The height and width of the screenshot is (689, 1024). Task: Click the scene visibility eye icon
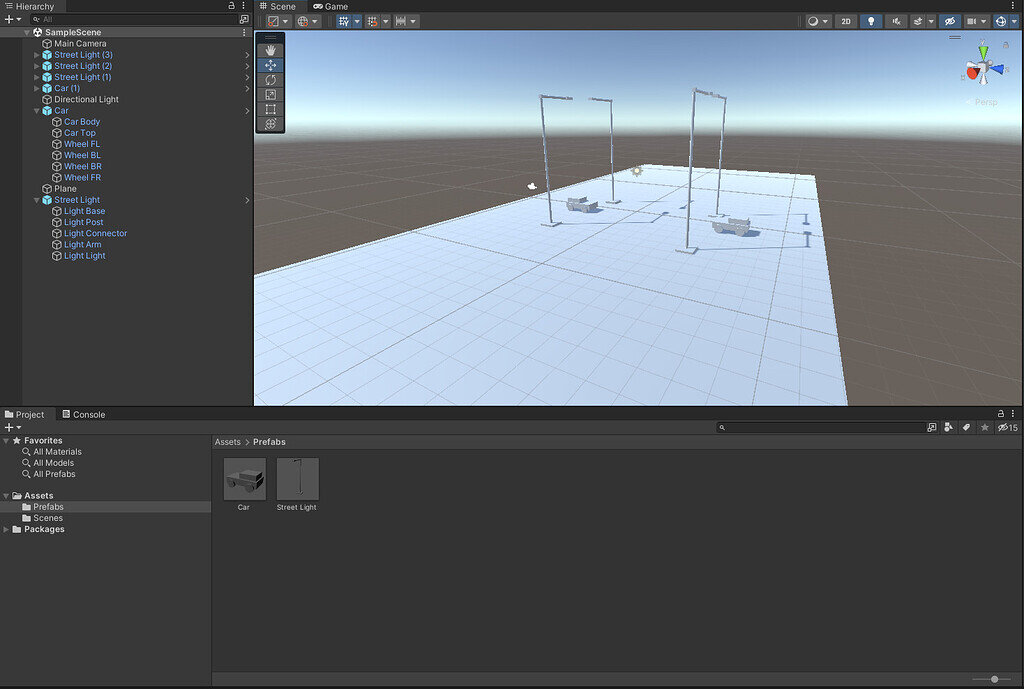[x=951, y=20]
